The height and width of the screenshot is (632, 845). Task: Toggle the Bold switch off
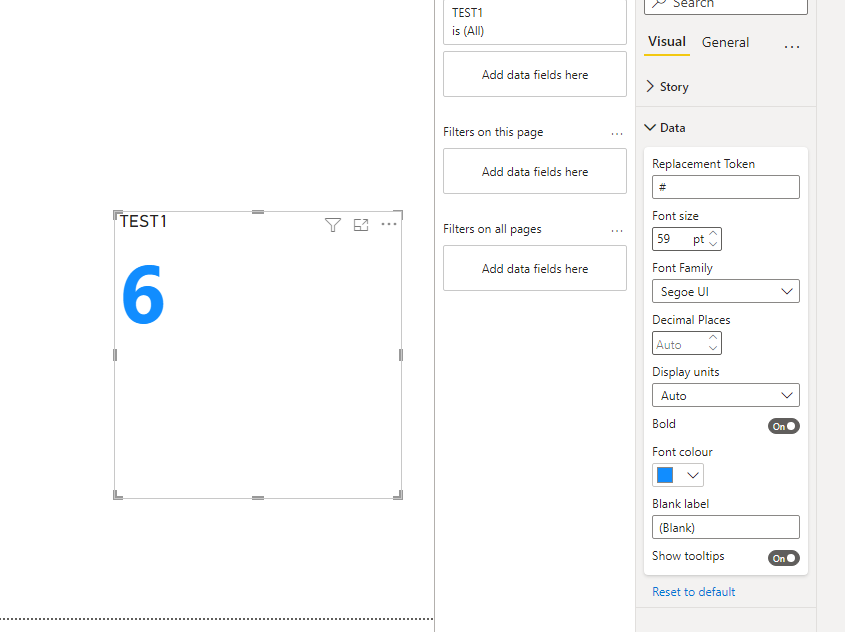784,426
